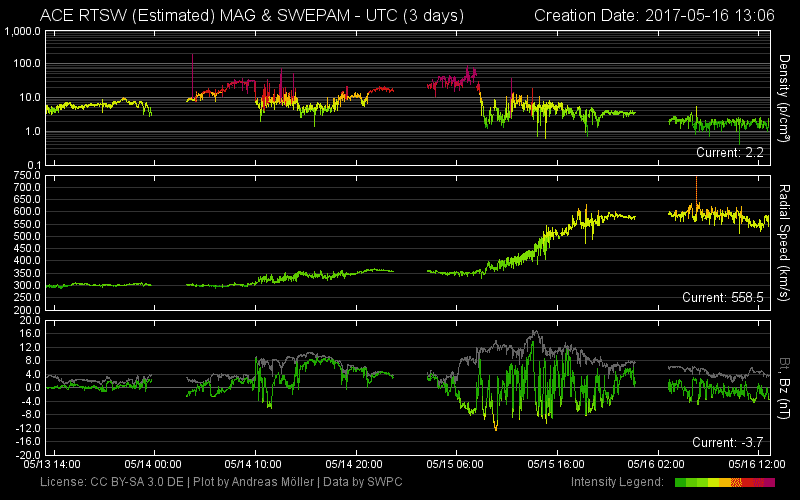Viewport: 800px width, 500px height.
Task: Click the intensity legend color gradient bar
Action: pos(725,483)
